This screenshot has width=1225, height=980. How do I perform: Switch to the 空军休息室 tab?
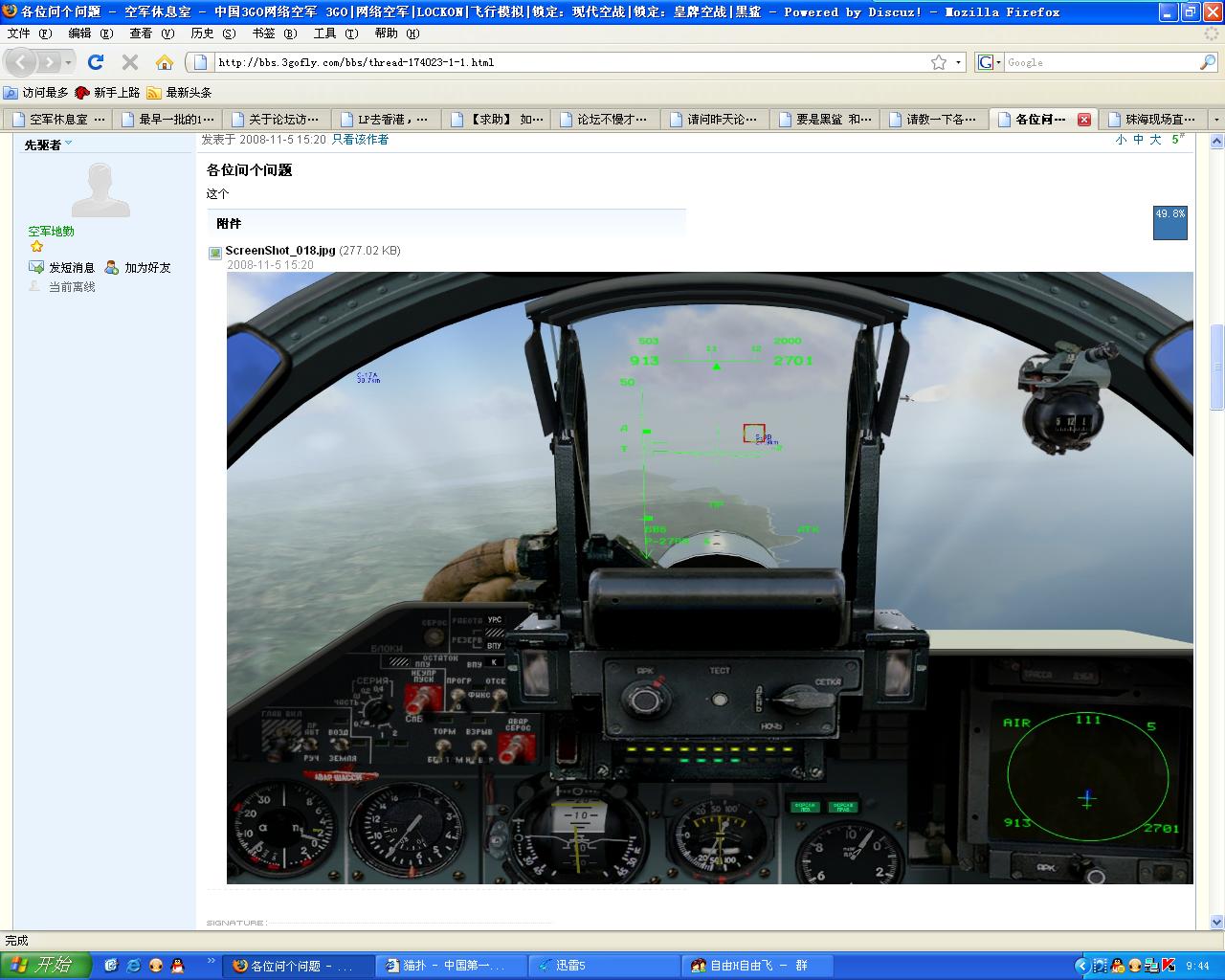coord(57,120)
